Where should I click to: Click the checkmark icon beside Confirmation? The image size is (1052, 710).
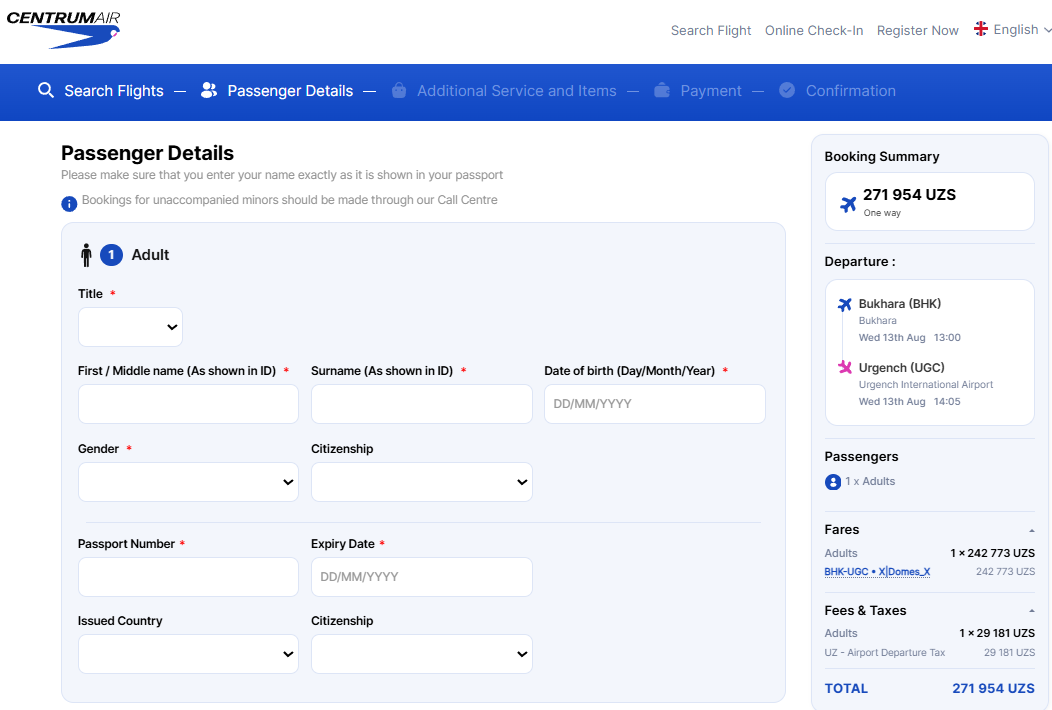787,90
